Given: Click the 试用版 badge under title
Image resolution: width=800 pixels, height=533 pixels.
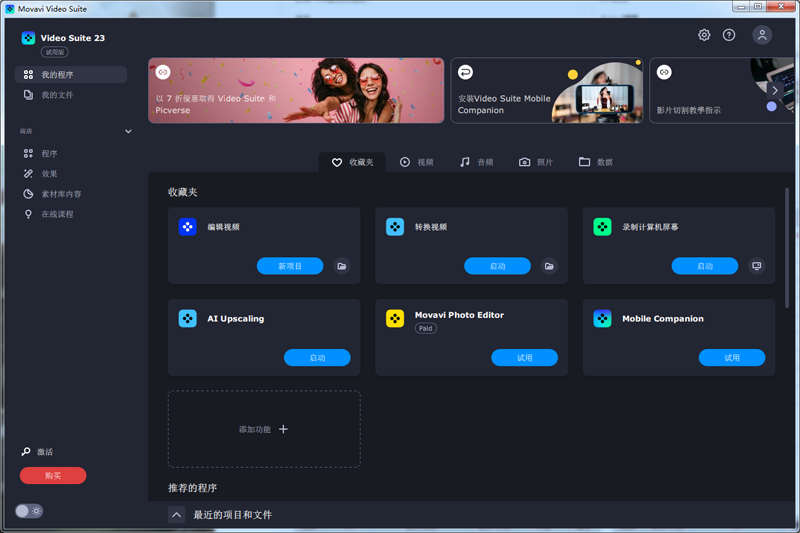Looking at the screenshot, I should [55, 52].
